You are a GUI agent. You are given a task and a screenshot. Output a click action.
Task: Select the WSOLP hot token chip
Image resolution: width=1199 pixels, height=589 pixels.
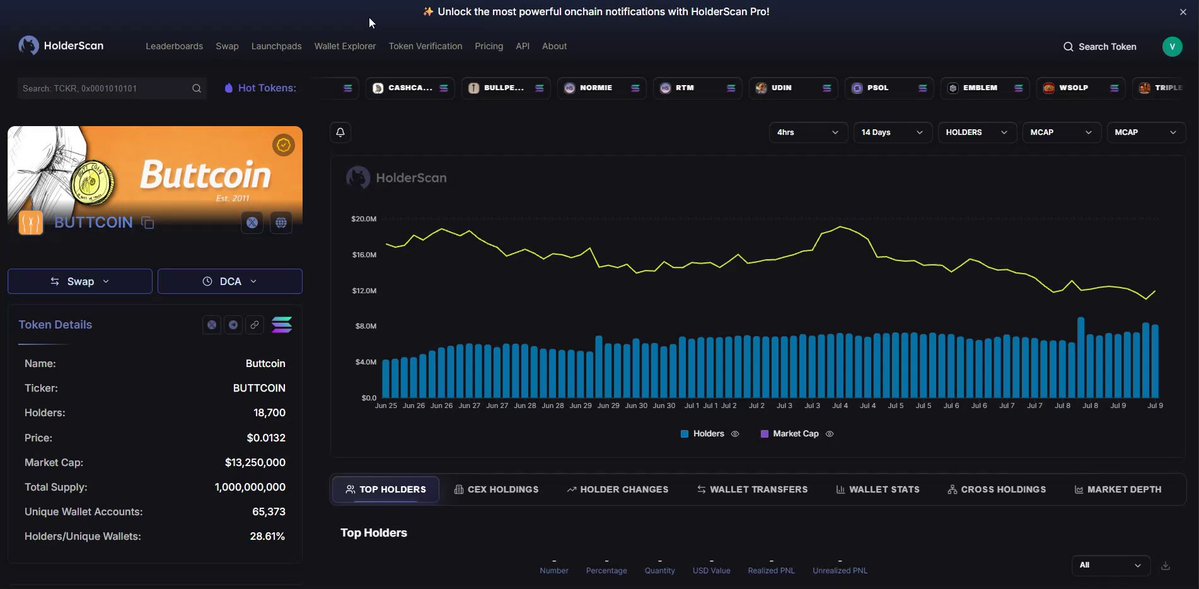pyautogui.click(x=1080, y=88)
